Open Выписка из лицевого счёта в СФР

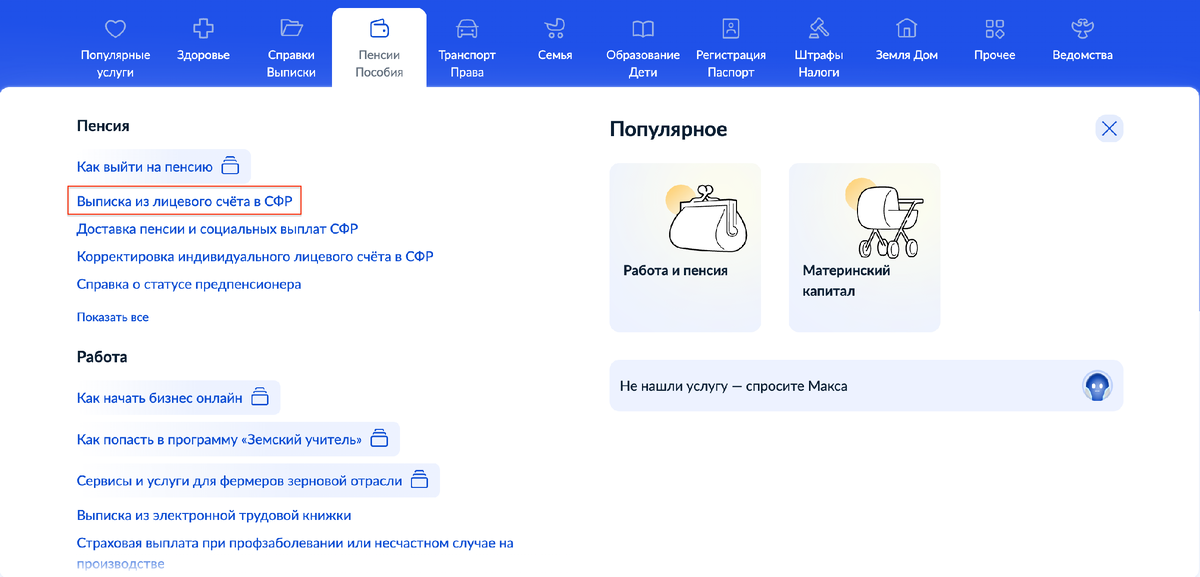[185, 200]
